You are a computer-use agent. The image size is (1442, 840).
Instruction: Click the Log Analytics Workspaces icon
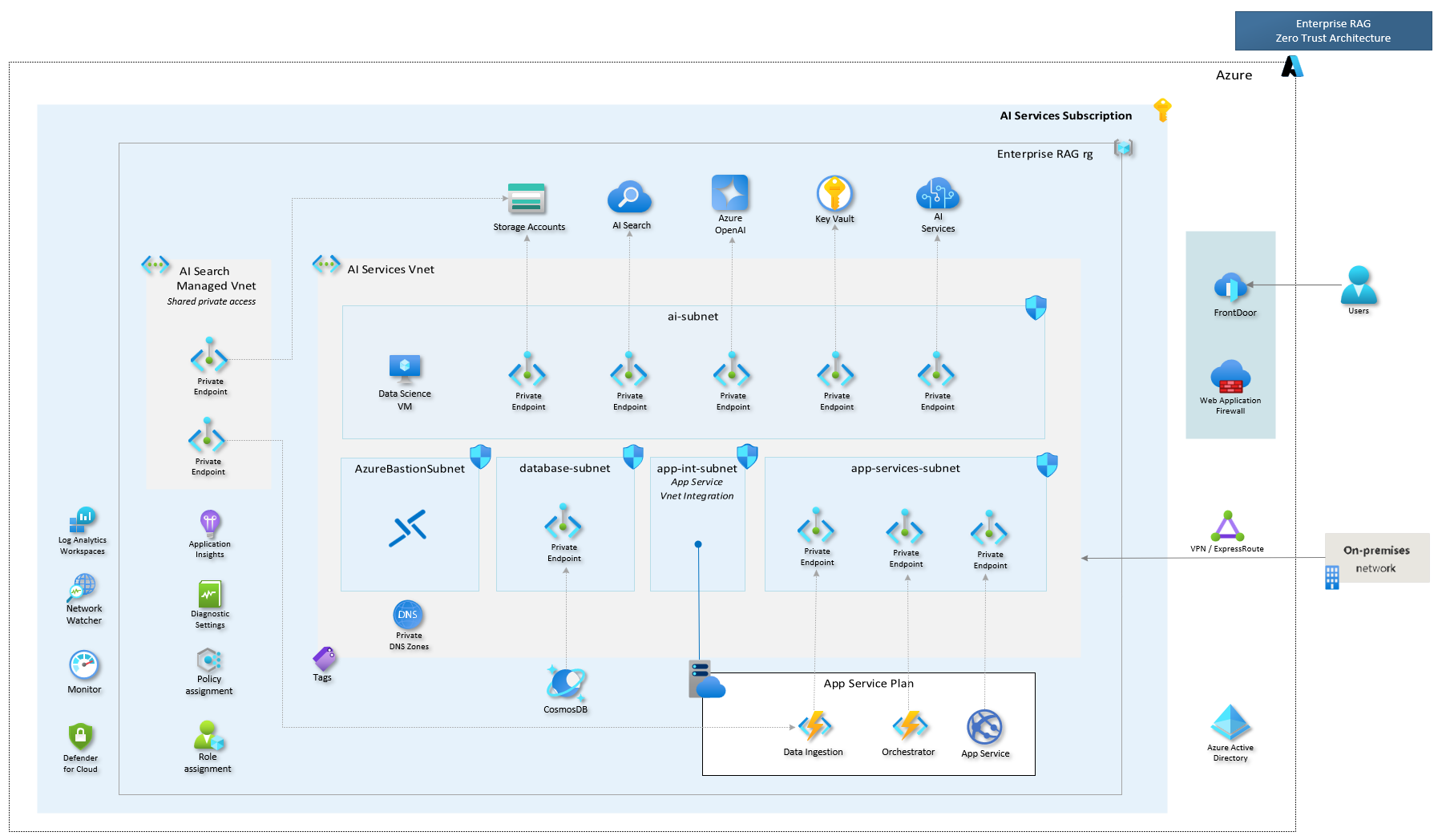coord(83,519)
